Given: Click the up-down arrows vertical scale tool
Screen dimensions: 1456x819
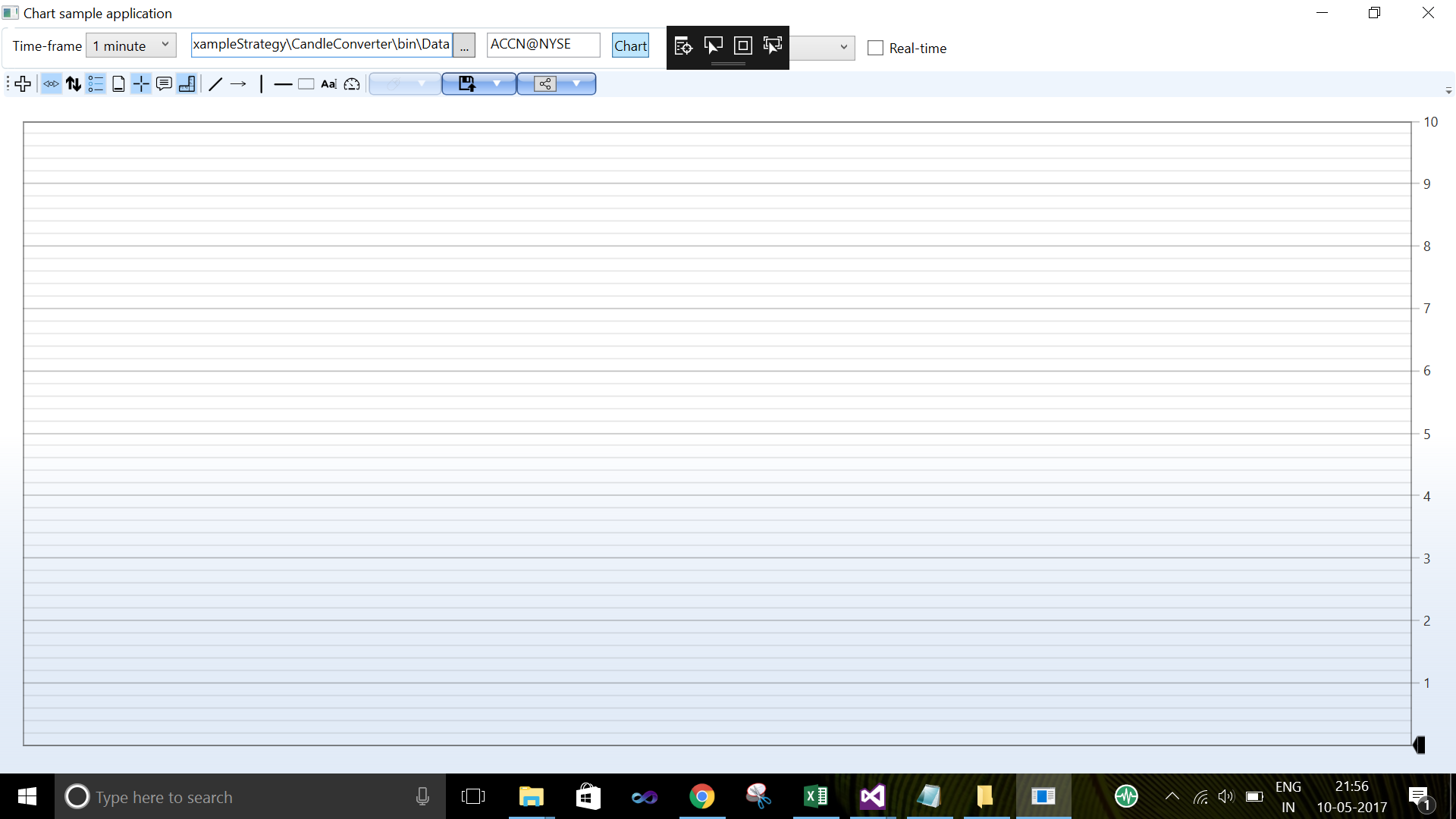Looking at the screenshot, I should click(74, 84).
